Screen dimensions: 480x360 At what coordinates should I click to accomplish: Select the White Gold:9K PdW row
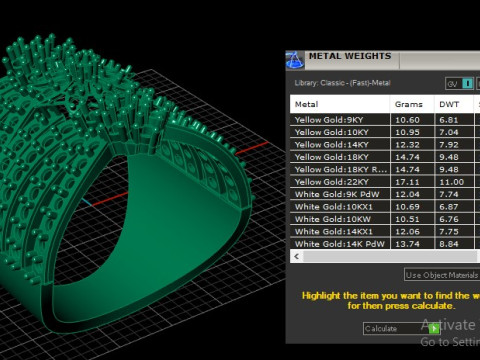point(385,194)
